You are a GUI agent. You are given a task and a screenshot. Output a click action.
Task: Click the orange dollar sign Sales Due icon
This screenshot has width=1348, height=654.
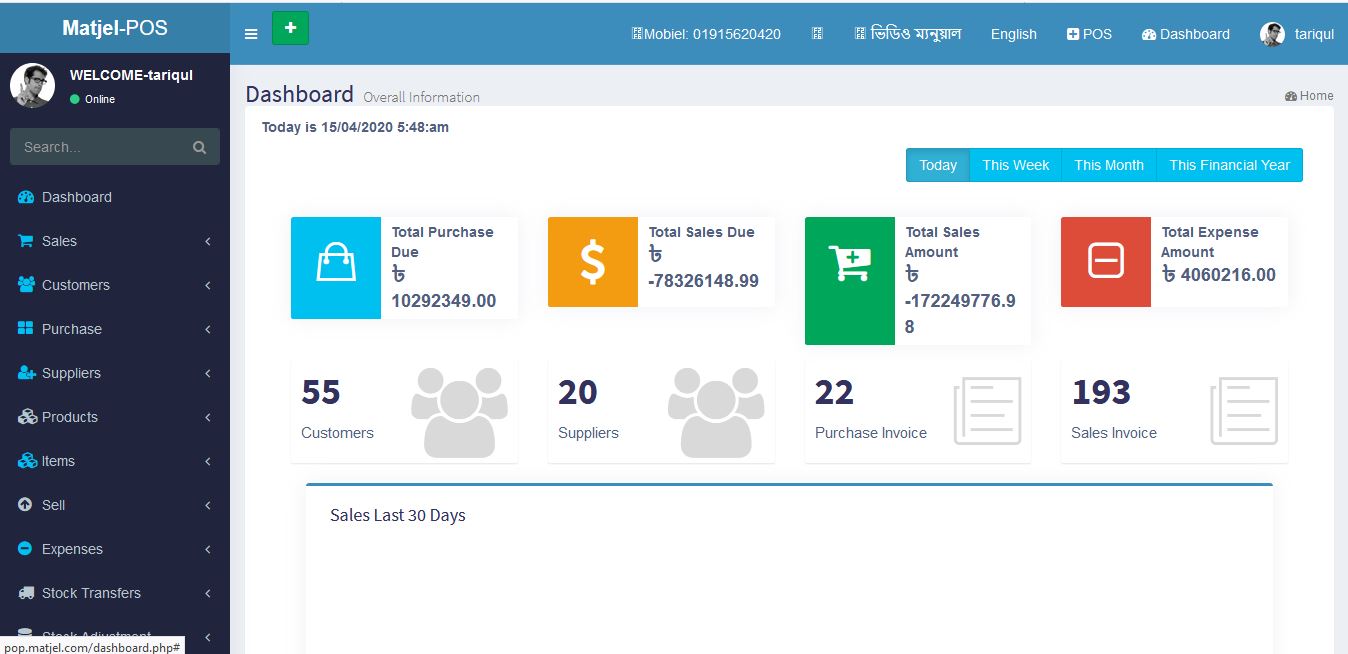[x=593, y=262]
